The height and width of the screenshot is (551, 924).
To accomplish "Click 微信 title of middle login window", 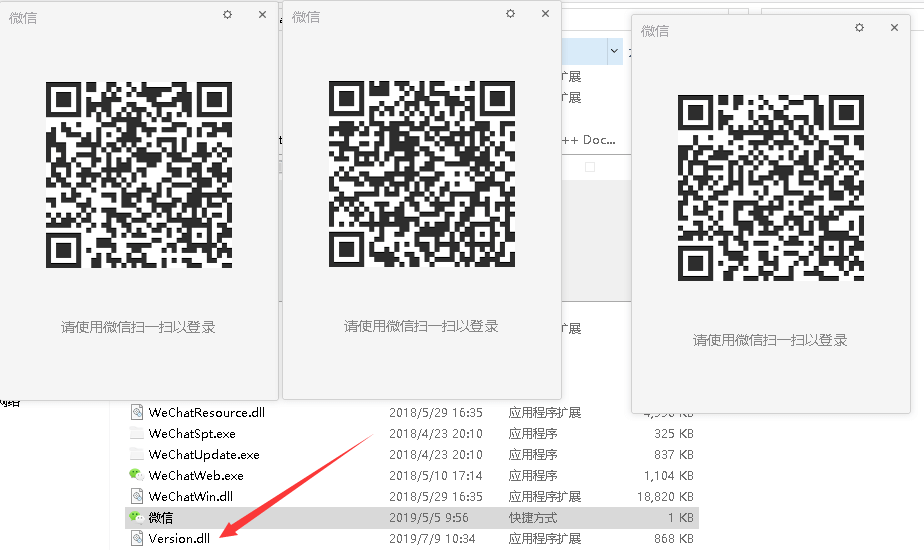I will click(x=306, y=17).
